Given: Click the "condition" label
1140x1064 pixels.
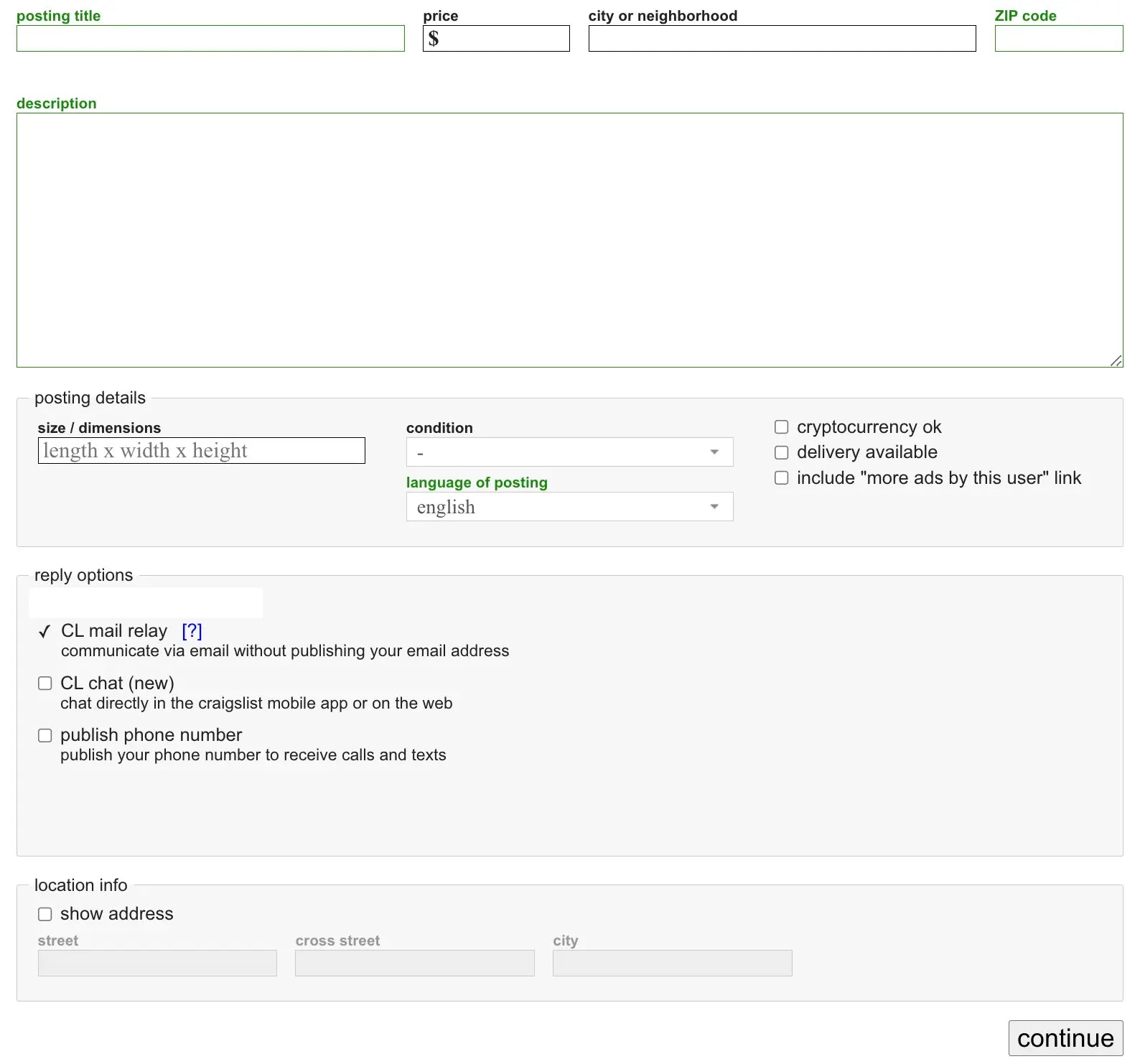Looking at the screenshot, I should click(x=439, y=428).
